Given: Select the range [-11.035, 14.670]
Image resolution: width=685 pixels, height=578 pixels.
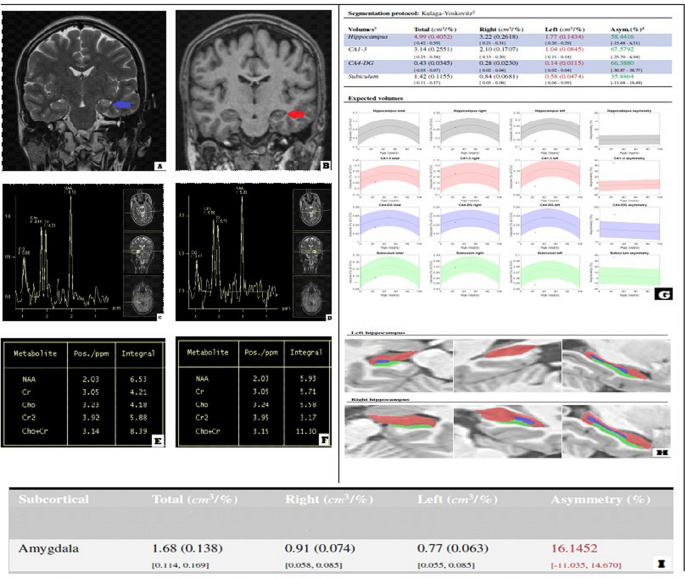Looking at the screenshot, I should click(586, 565).
